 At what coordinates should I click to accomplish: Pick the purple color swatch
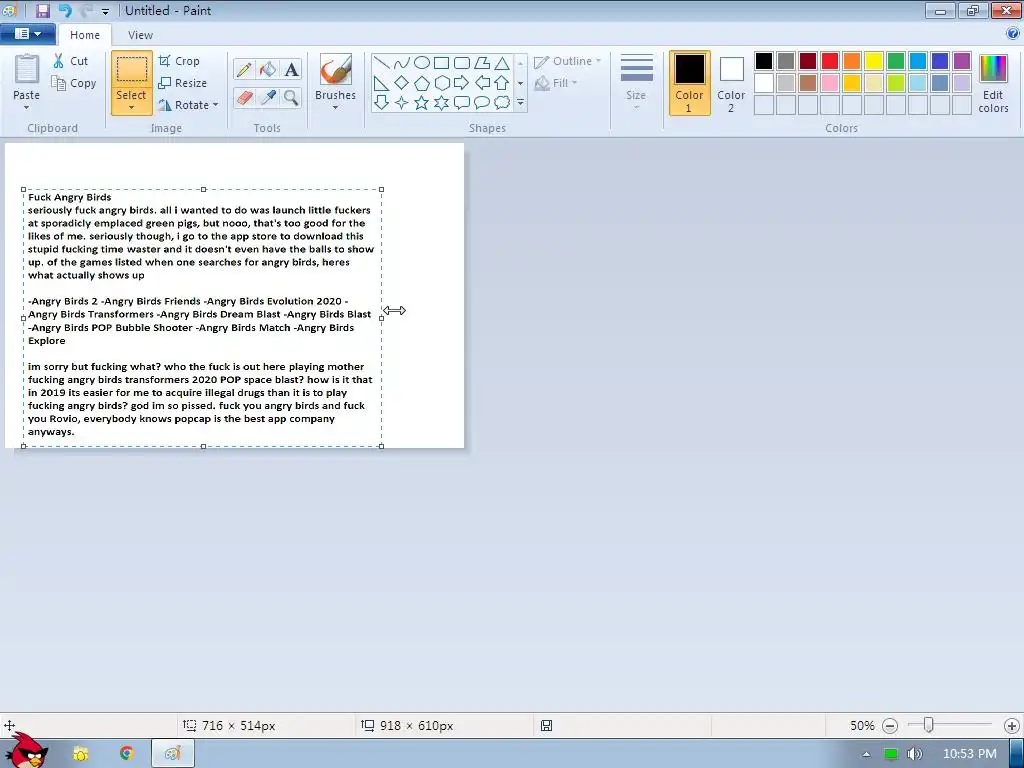tap(961, 61)
